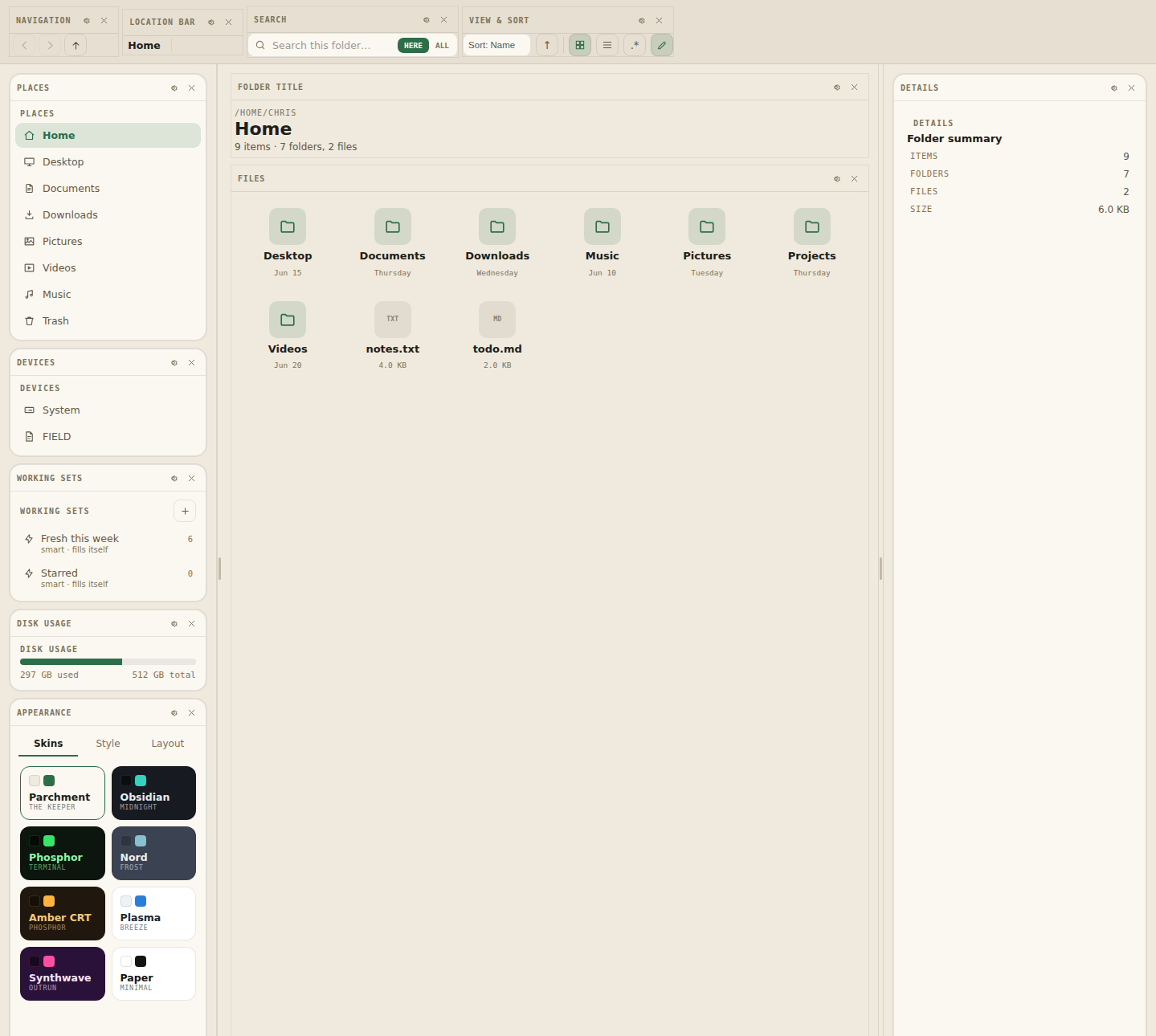Apply the Phosphor Terminal skin
This screenshot has width=1156, height=1036.
click(x=63, y=853)
